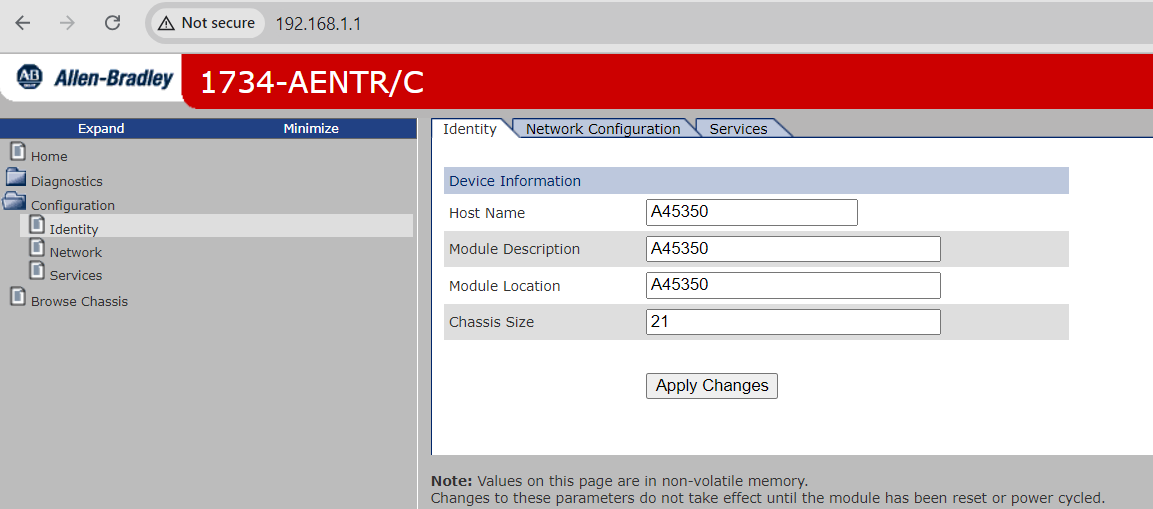Click the Identity page icon in tree
This screenshot has width=1153, height=509.
(37, 225)
